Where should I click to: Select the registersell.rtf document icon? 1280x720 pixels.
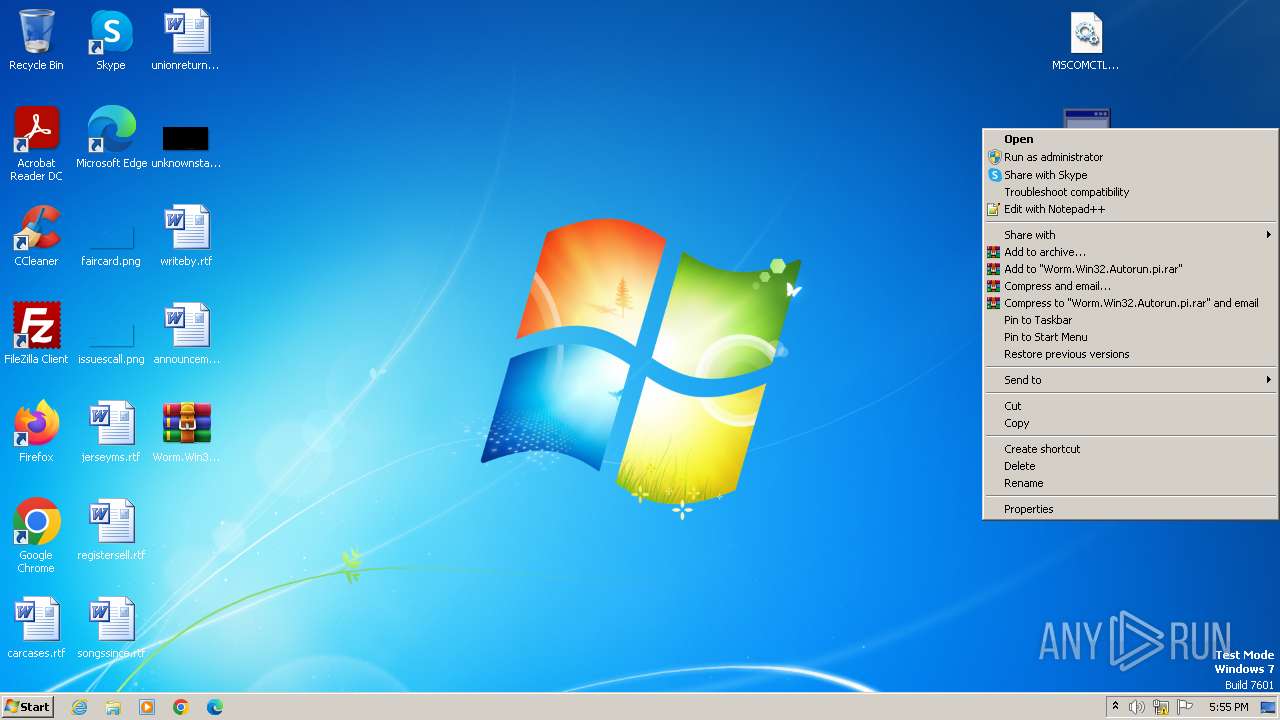(x=111, y=530)
